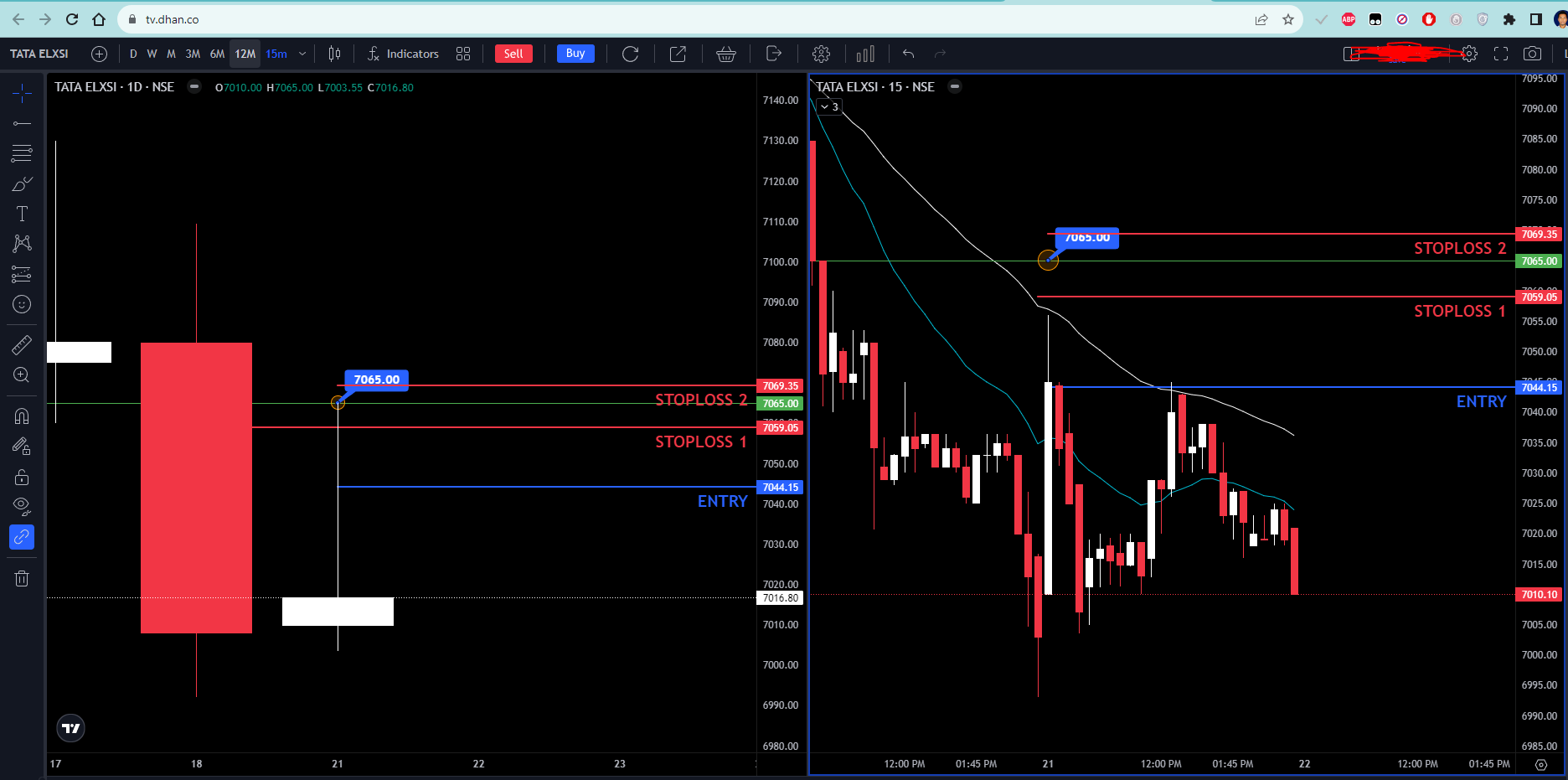Screen dimensions: 1568x780
Task: Toggle the drawings sync link tool
Action: click(x=22, y=537)
